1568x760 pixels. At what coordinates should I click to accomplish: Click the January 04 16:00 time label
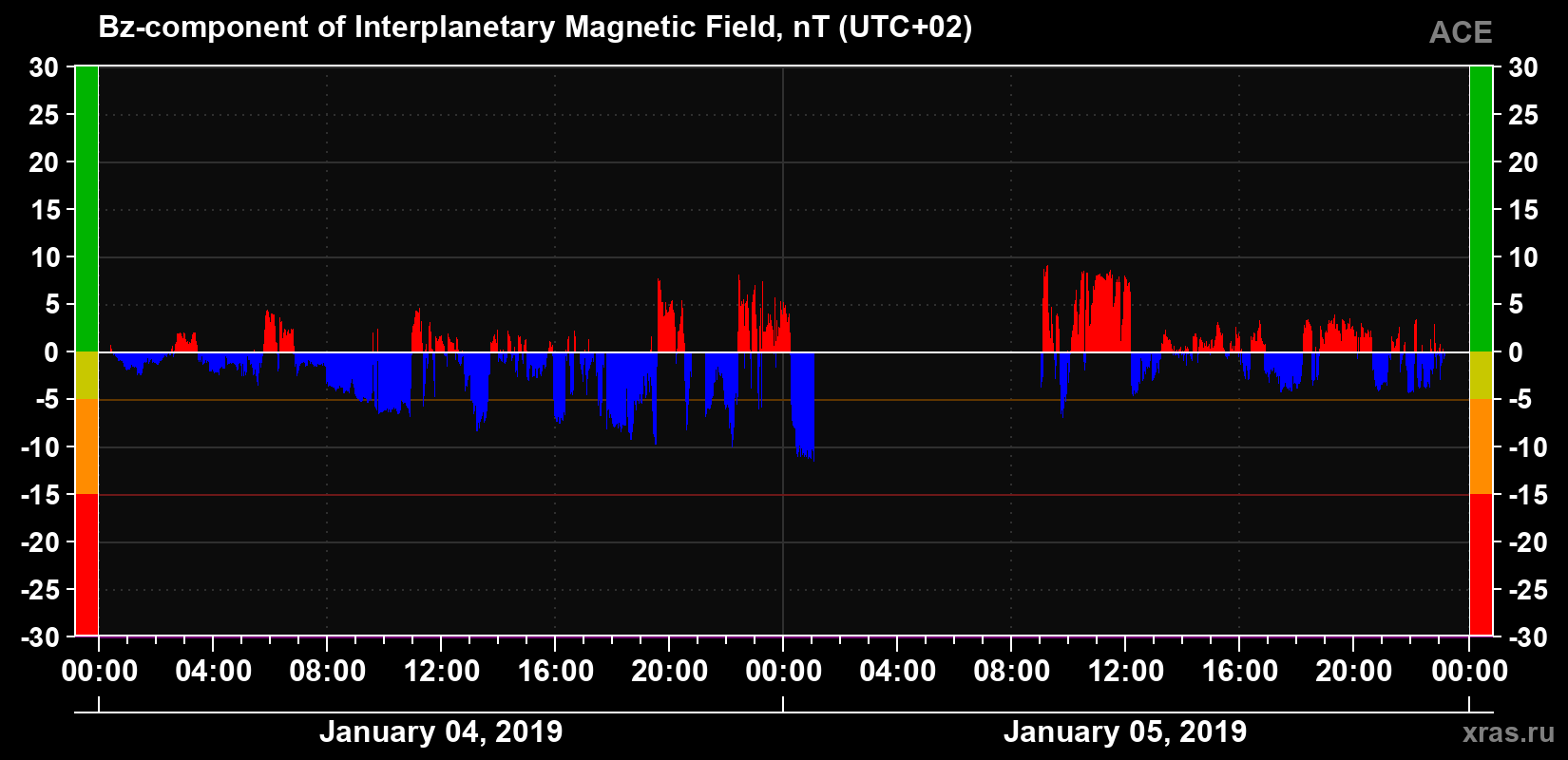point(555,672)
